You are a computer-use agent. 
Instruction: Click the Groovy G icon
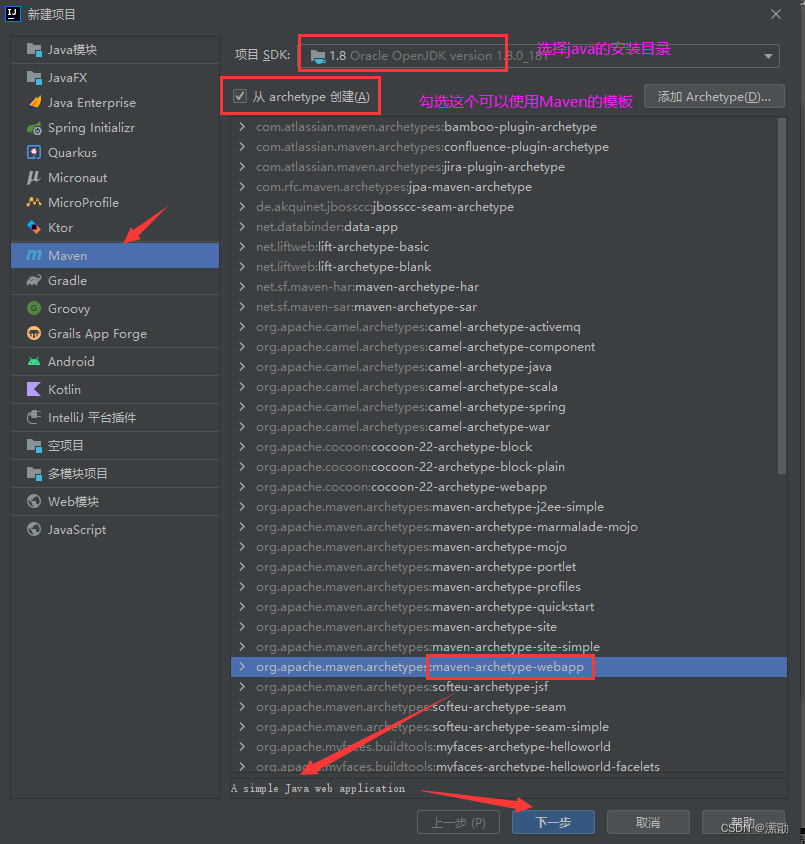tap(34, 308)
